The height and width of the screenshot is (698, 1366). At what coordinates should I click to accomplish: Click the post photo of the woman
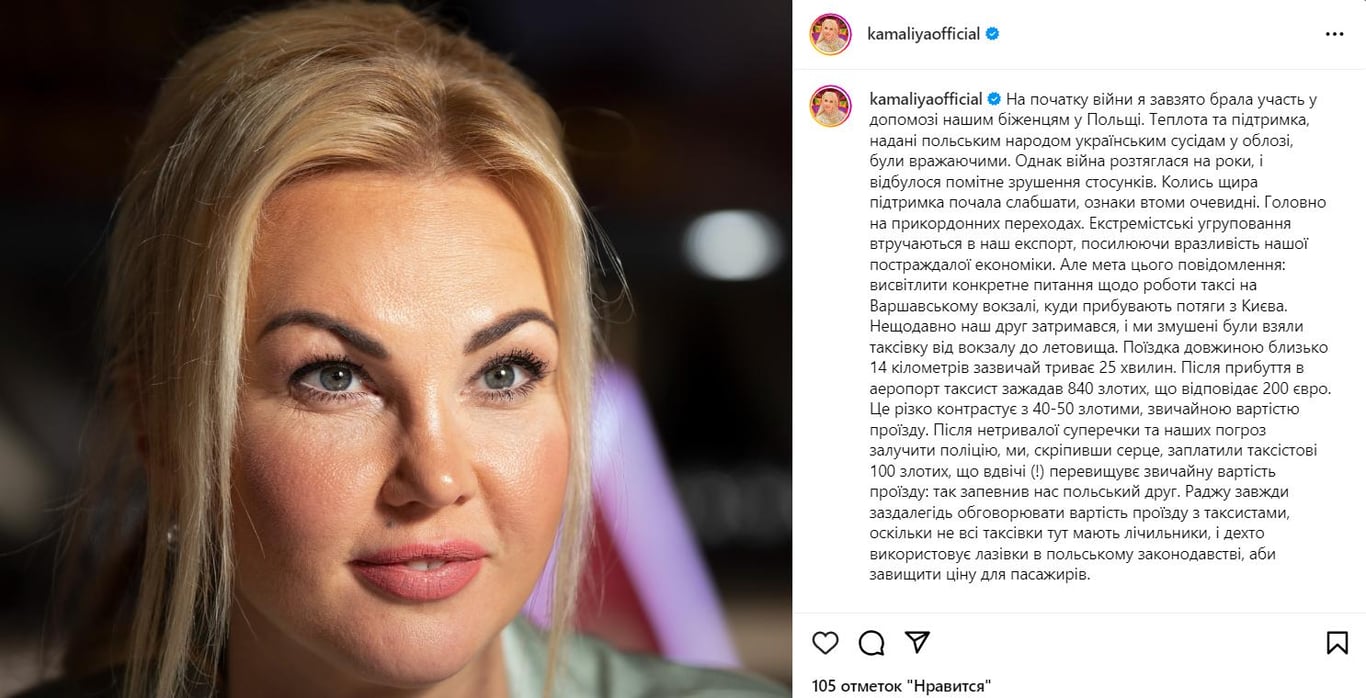pyautogui.click(x=396, y=349)
